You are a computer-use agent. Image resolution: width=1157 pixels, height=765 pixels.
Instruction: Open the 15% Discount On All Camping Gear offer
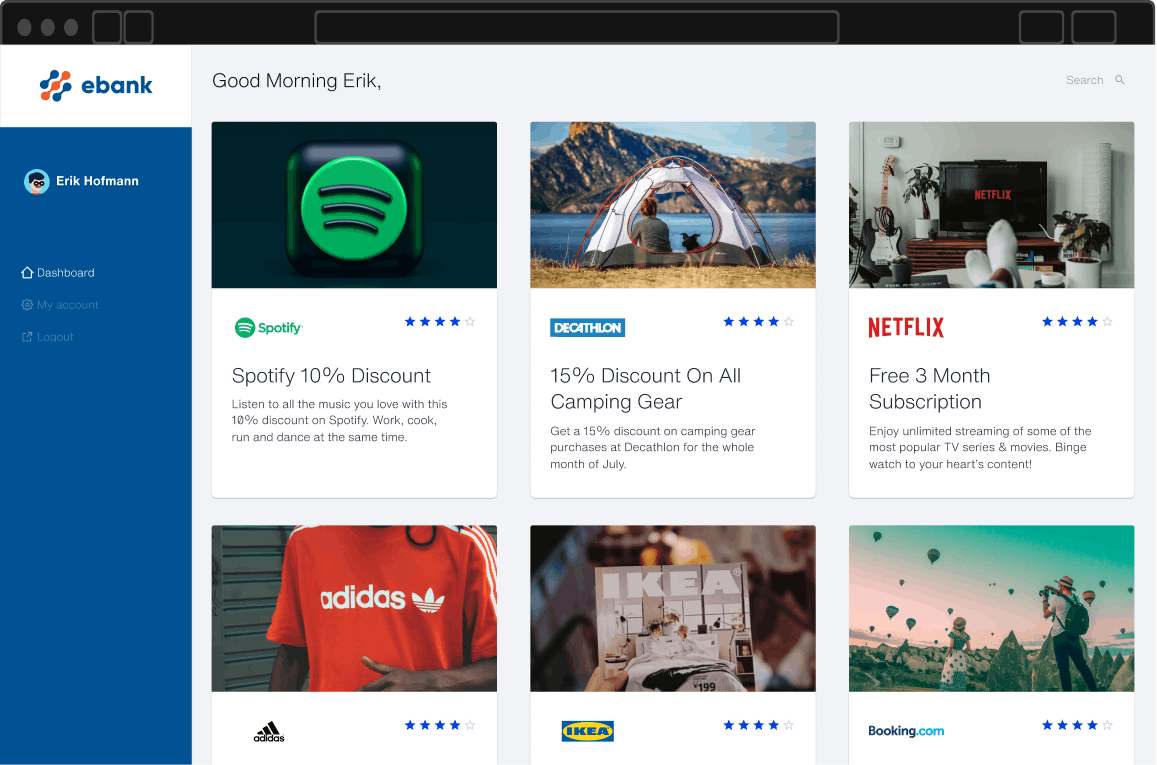[646, 389]
